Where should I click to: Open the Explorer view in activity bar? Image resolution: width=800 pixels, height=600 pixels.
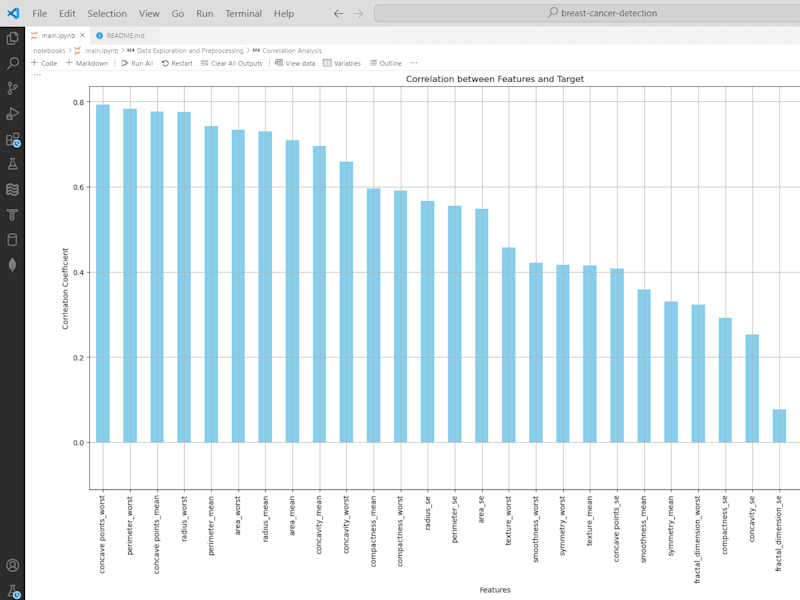click(12, 38)
